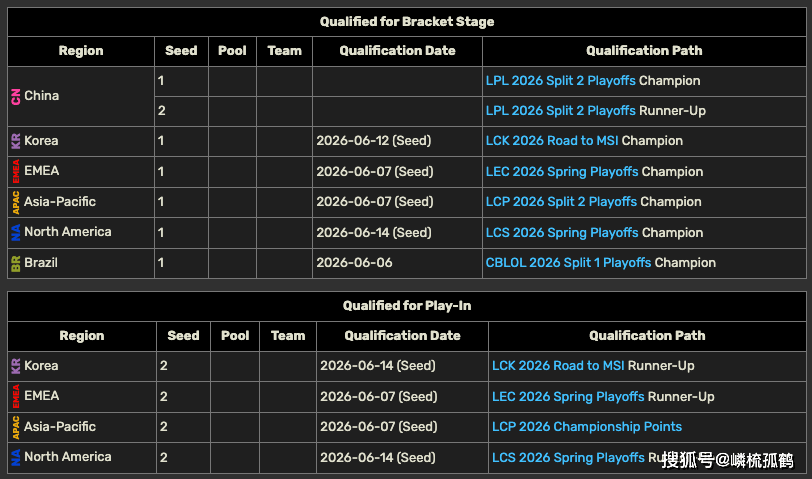The image size is (812, 479).
Task: Open the LPL 2026 Split 2 Playoffs Champion link
Action: click(560, 81)
